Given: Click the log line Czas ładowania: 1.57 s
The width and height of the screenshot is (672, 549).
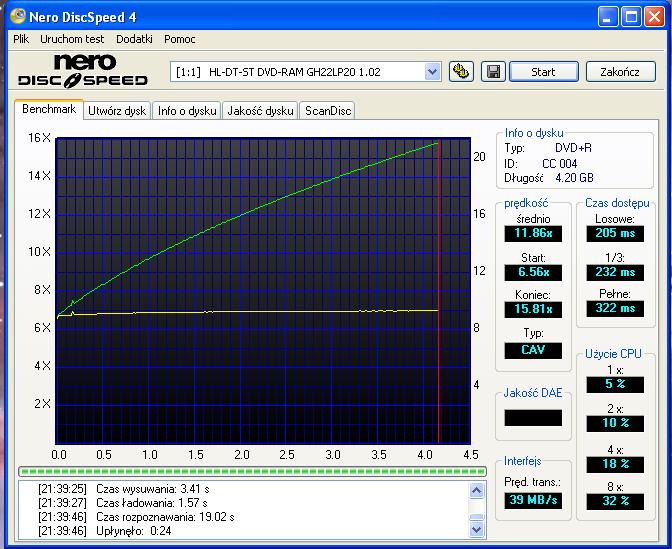Looking at the screenshot, I should [x=123, y=503].
